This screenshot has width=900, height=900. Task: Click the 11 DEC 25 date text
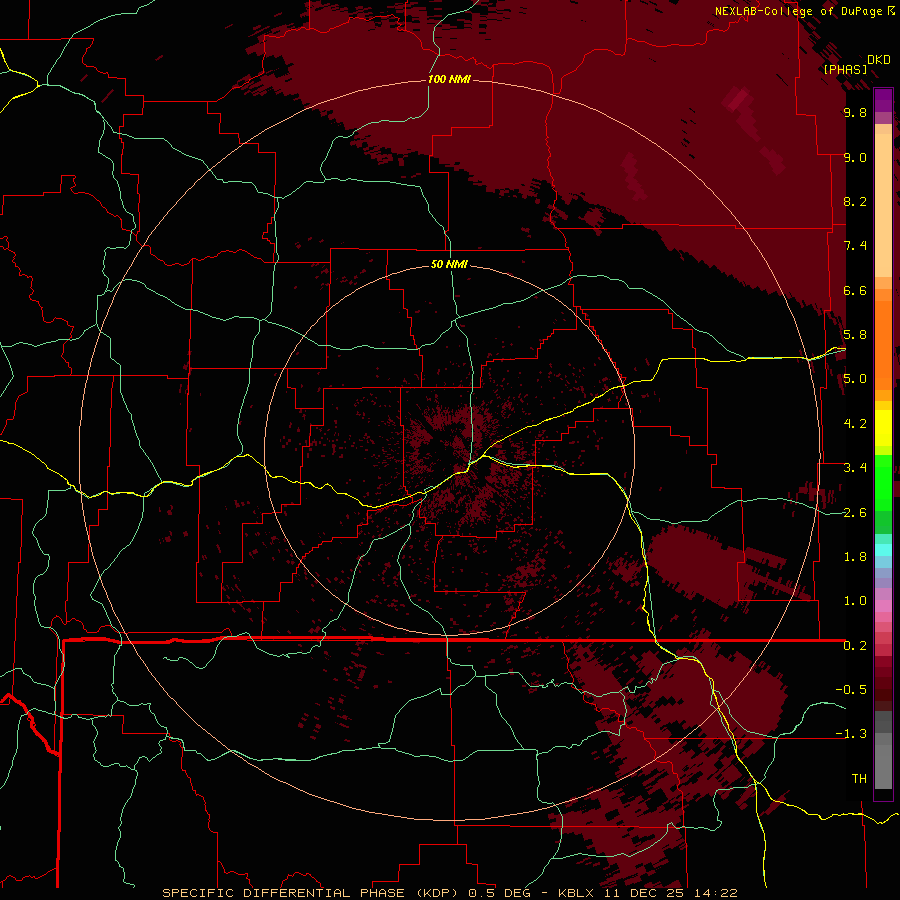[645, 893]
